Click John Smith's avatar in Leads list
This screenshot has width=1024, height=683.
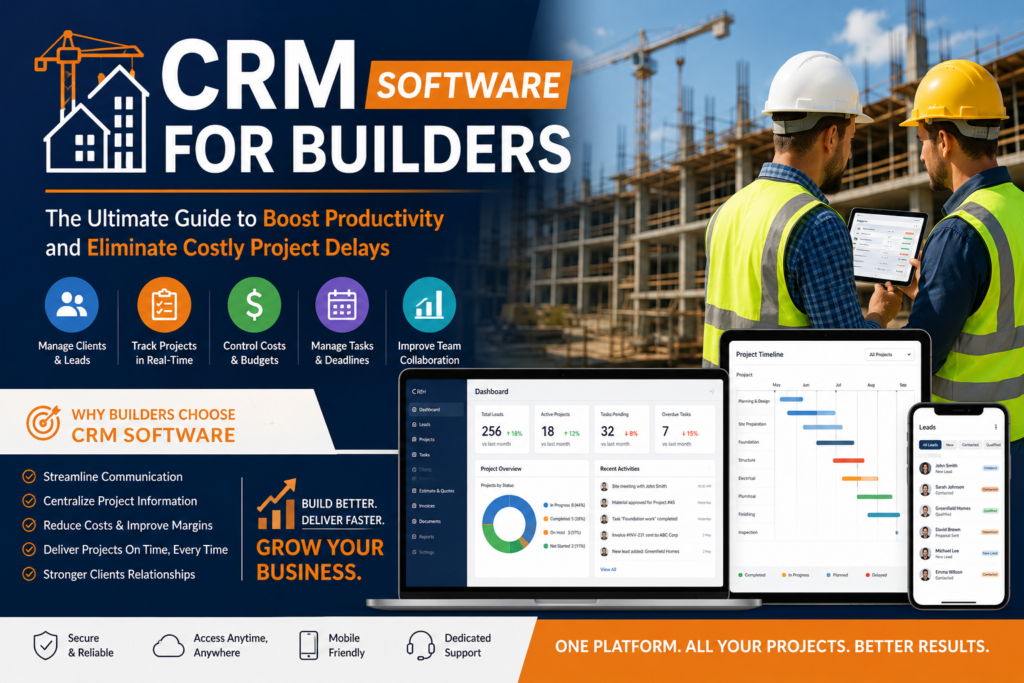pos(925,468)
